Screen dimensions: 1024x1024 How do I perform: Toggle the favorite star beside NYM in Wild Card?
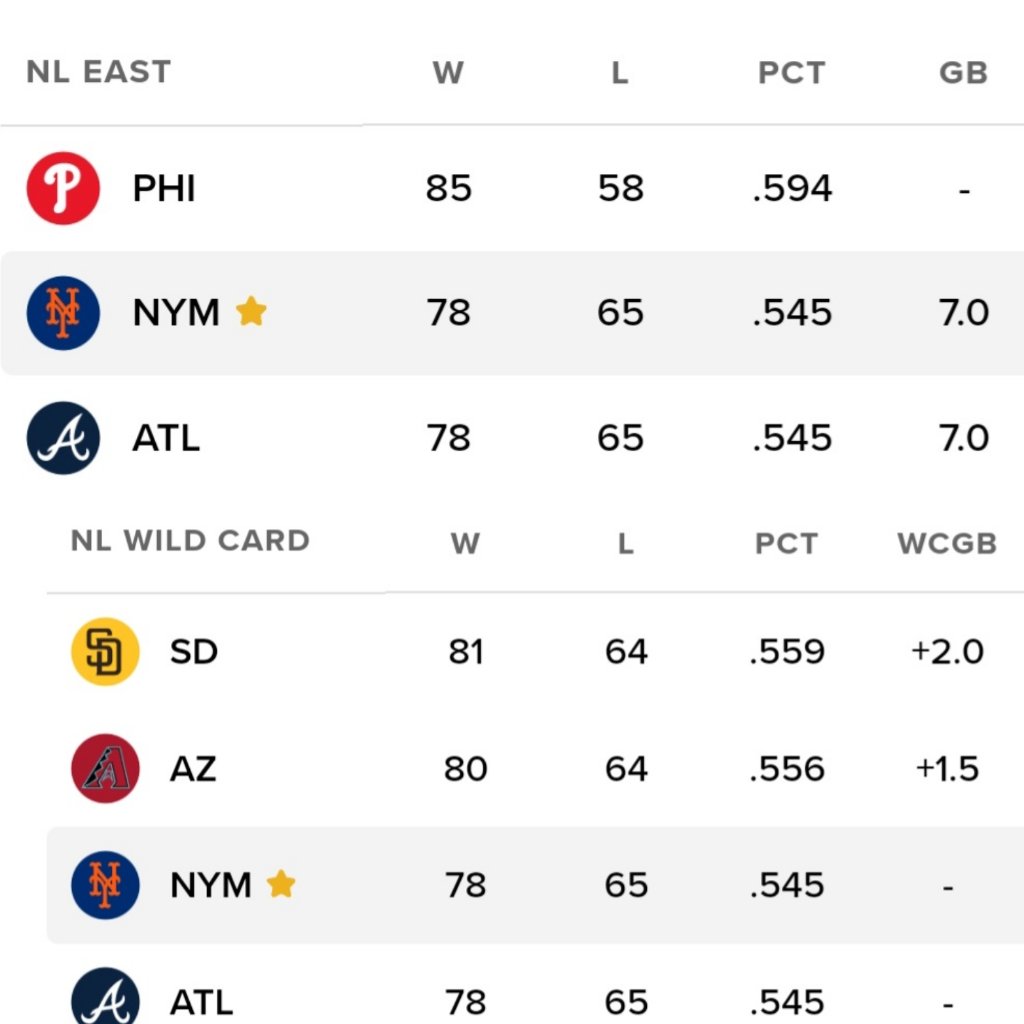point(281,884)
